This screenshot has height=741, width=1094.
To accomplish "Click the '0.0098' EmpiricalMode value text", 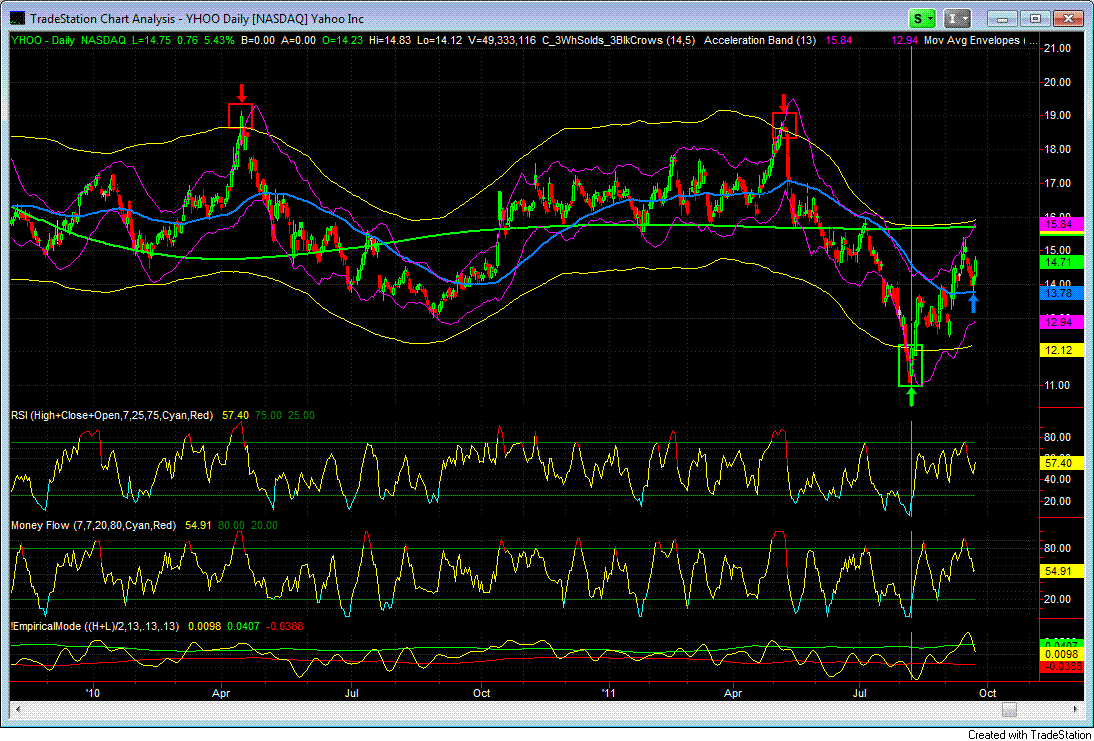I will 203,627.
